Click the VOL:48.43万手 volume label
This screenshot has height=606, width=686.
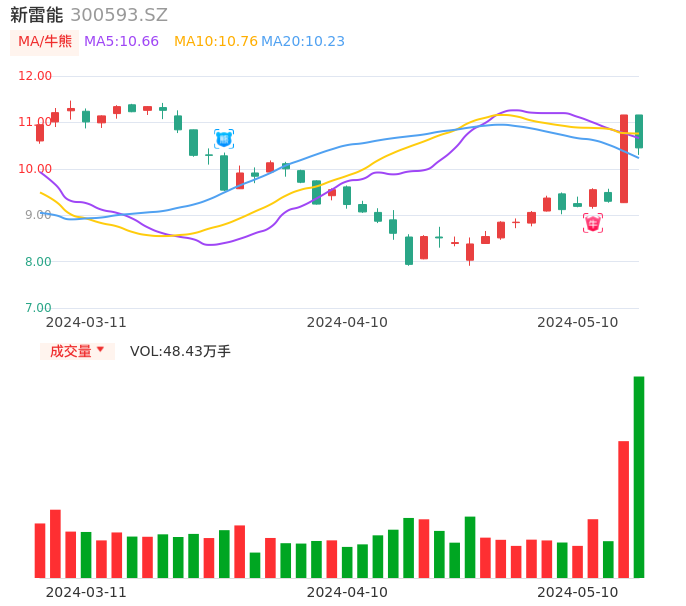coord(180,351)
